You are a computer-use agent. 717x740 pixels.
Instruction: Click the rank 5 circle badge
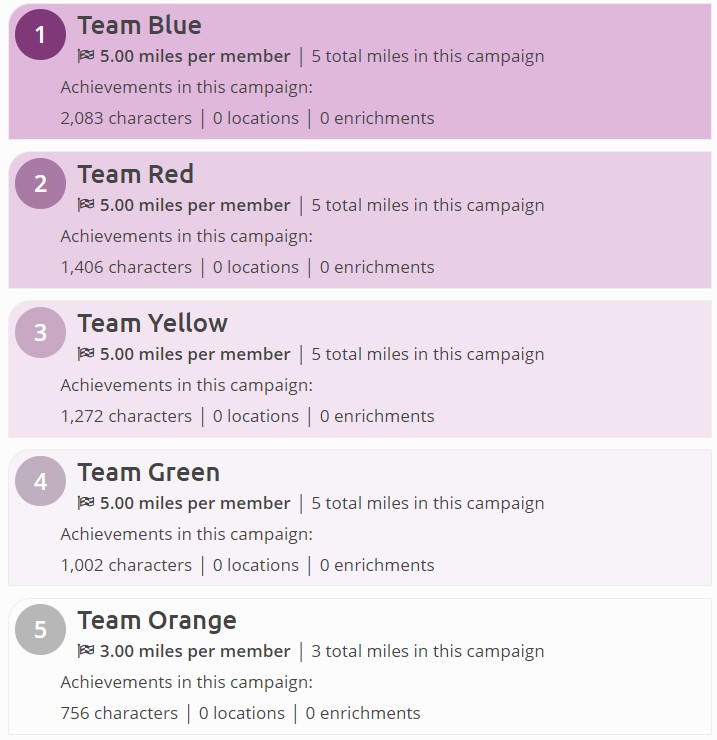click(40, 630)
